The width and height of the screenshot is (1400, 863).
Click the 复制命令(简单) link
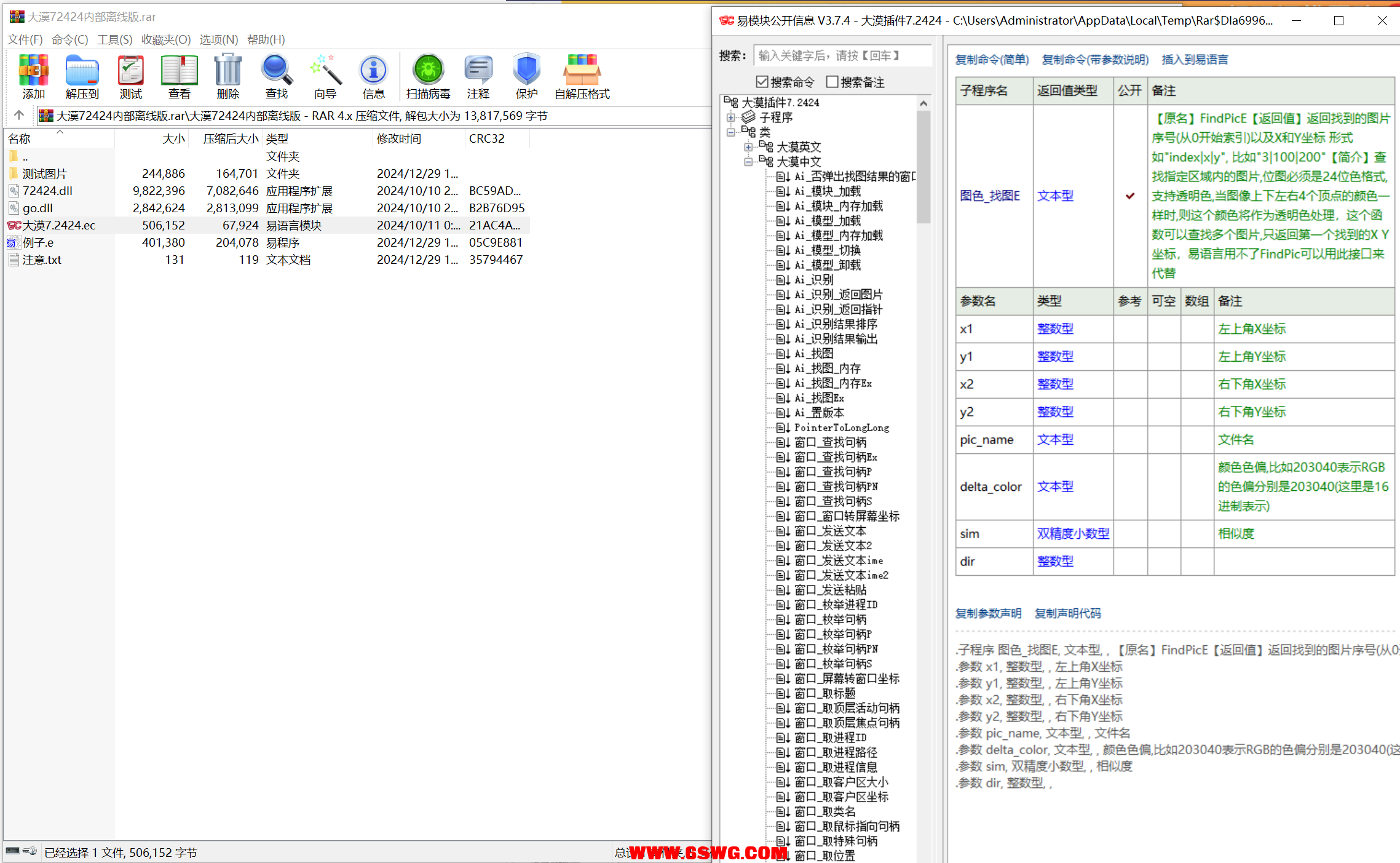(992, 59)
